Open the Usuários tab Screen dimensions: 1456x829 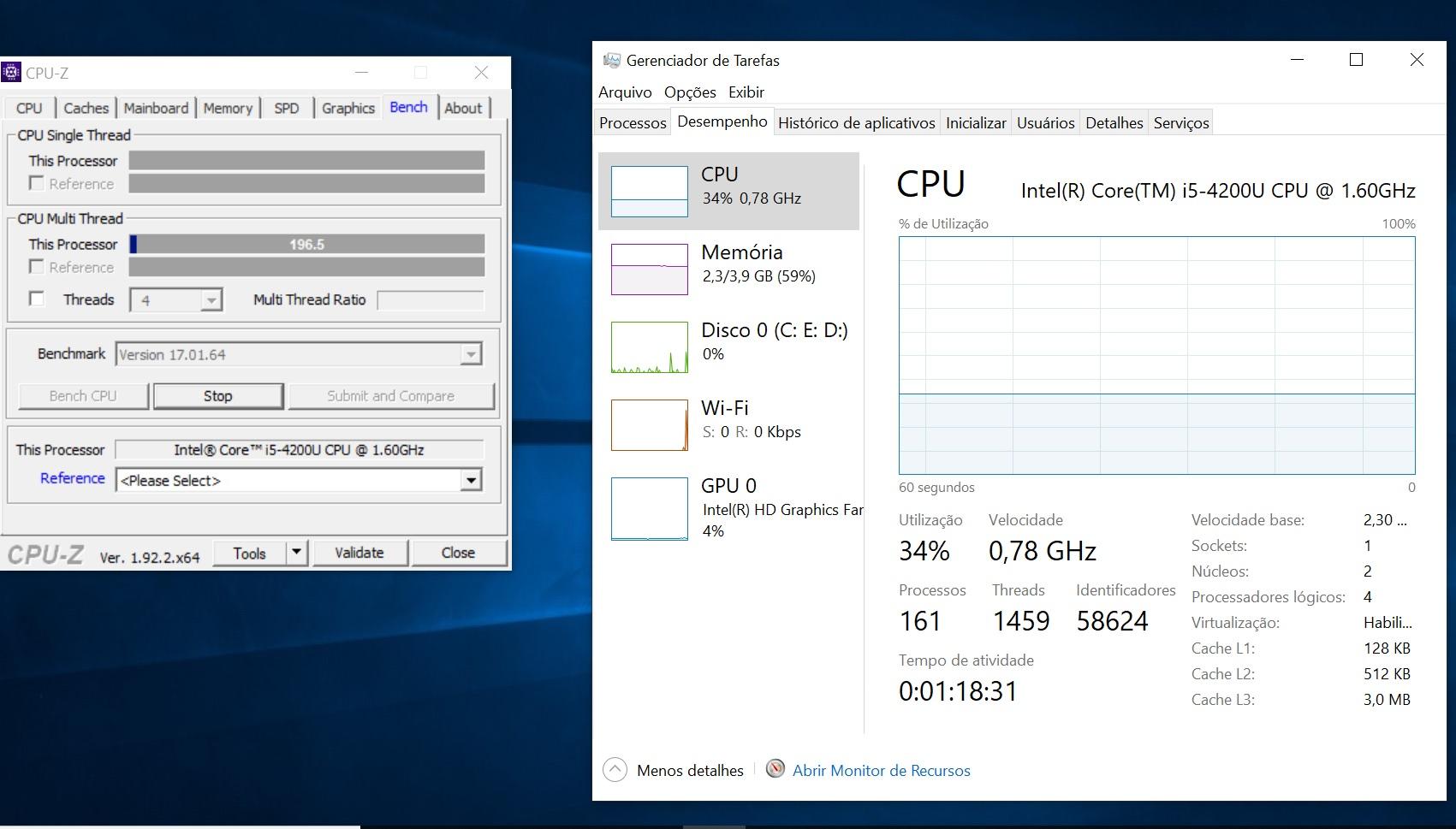[1046, 122]
